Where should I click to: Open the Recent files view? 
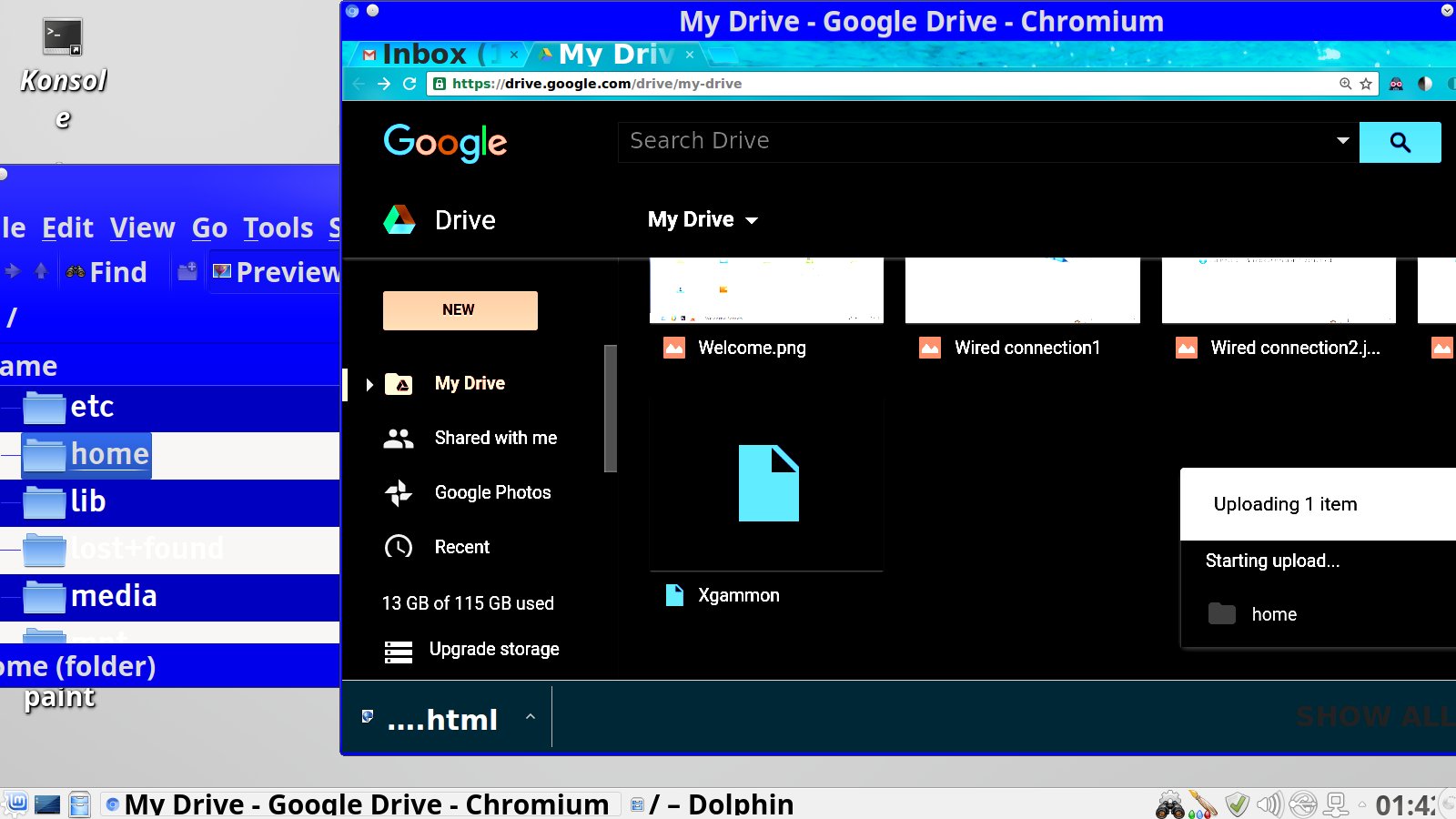tap(462, 547)
